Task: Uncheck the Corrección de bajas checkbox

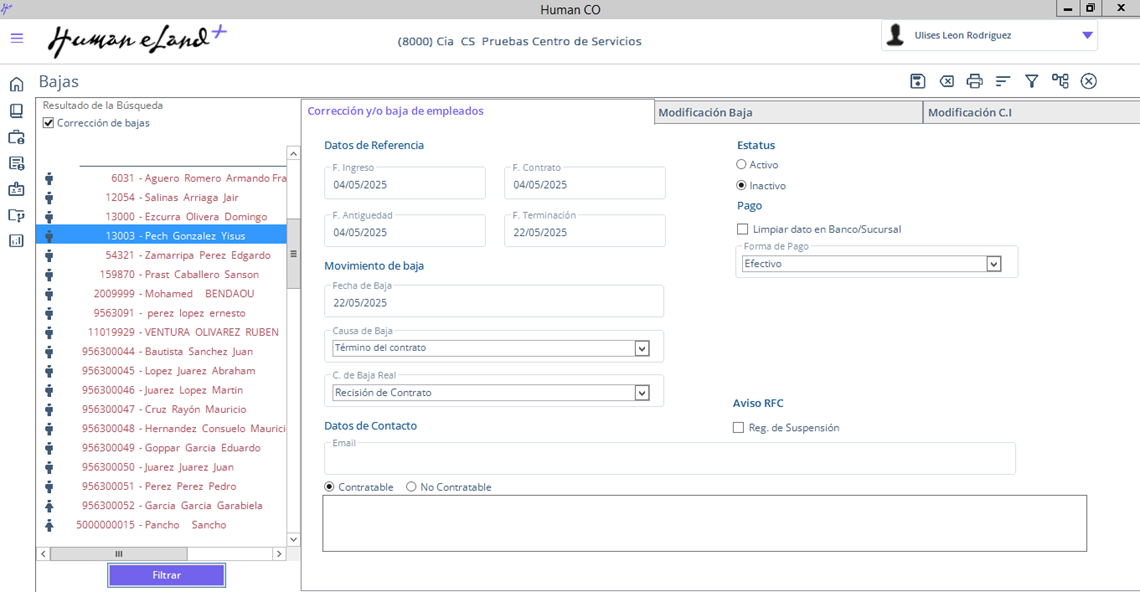Action: pyautogui.click(x=48, y=123)
